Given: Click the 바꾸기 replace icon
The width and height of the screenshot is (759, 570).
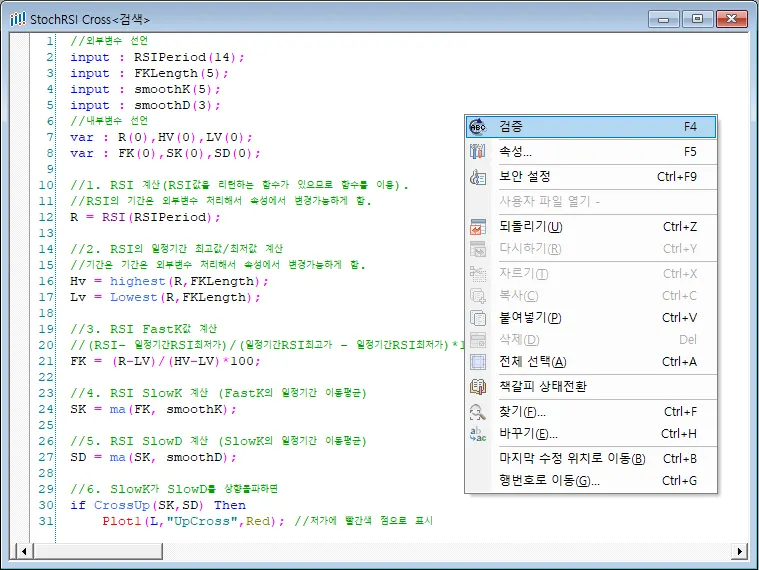Looking at the screenshot, I should click(477, 434).
